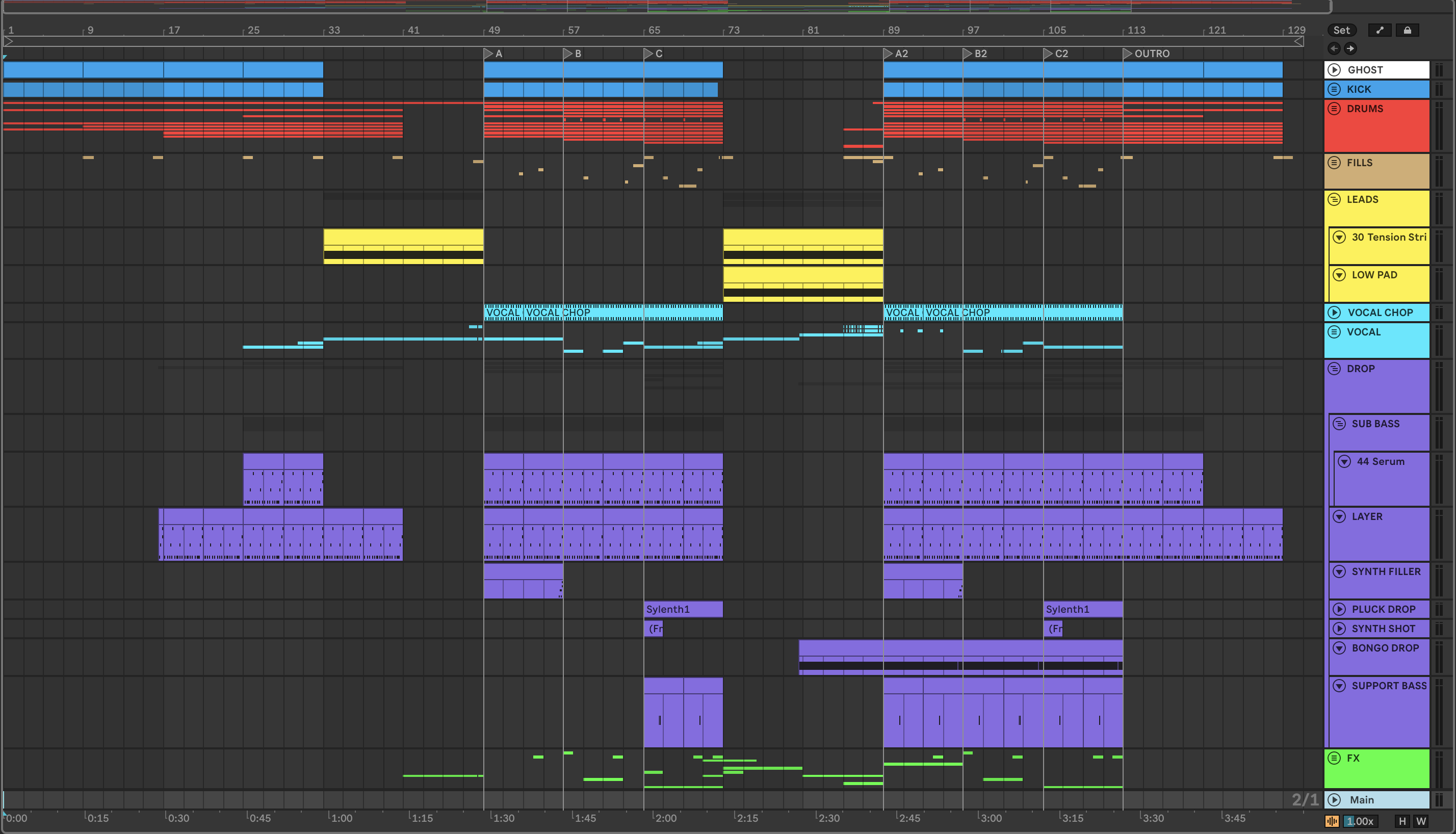The width and height of the screenshot is (1456, 834).
Task: Unfold the PLUCK DROP track arrow icon
Action: pyautogui.click(x=1339, y=610)
